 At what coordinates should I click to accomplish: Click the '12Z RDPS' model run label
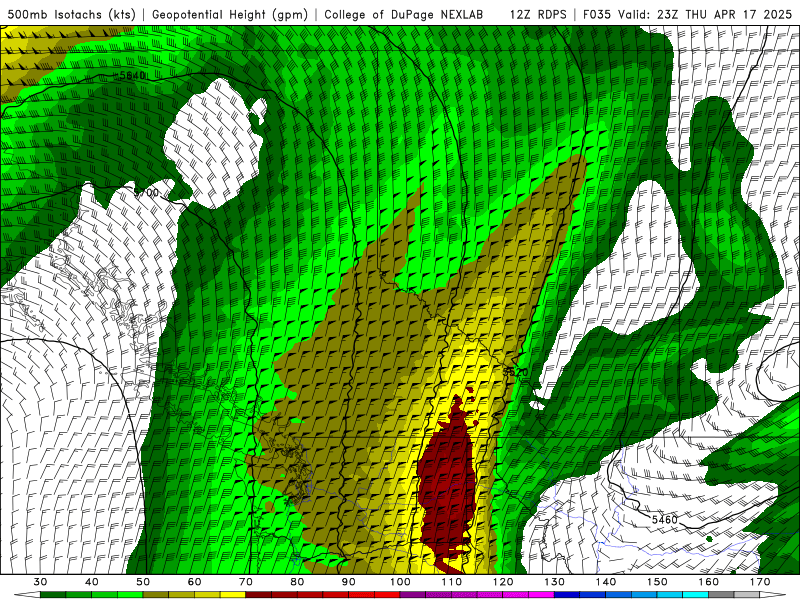click(538, 14)
